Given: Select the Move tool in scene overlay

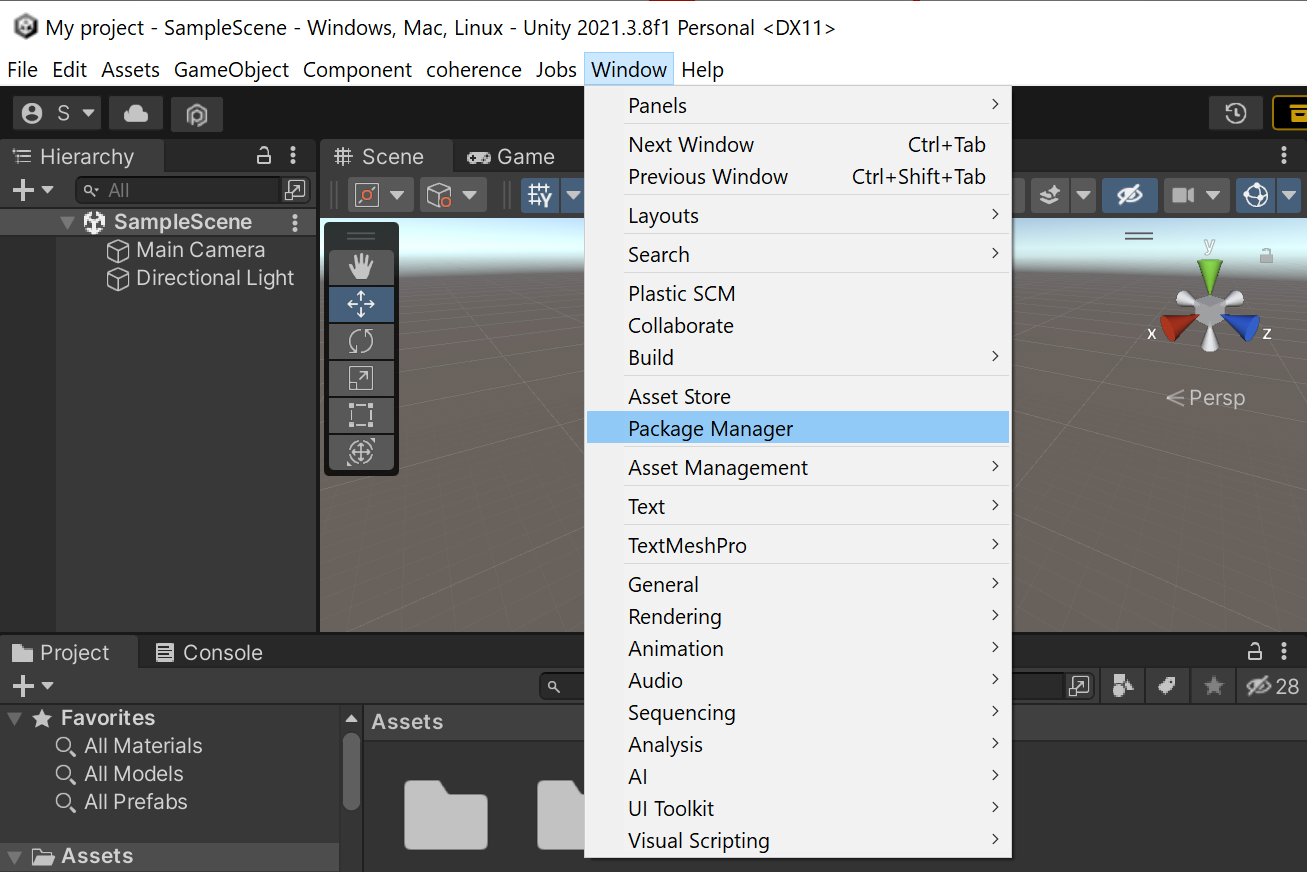Looking at the screenshot, I should tap(361, 304).
